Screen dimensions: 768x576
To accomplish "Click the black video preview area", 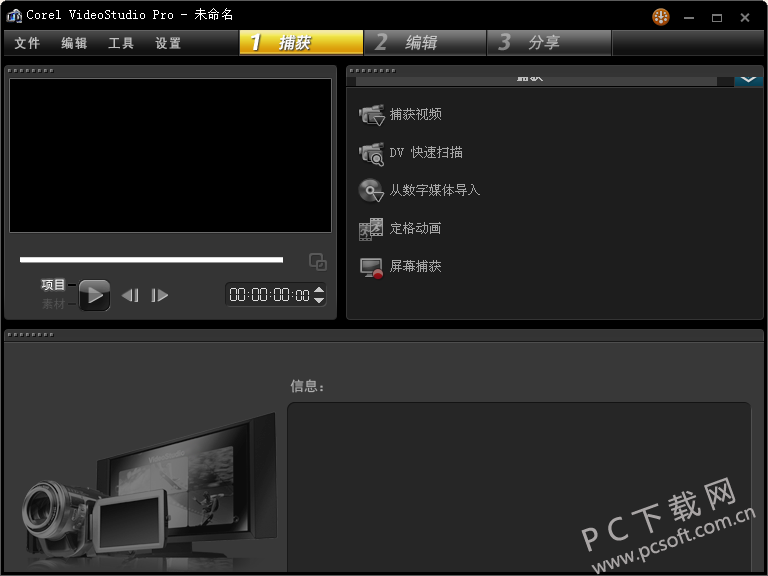I will [170, 155].
